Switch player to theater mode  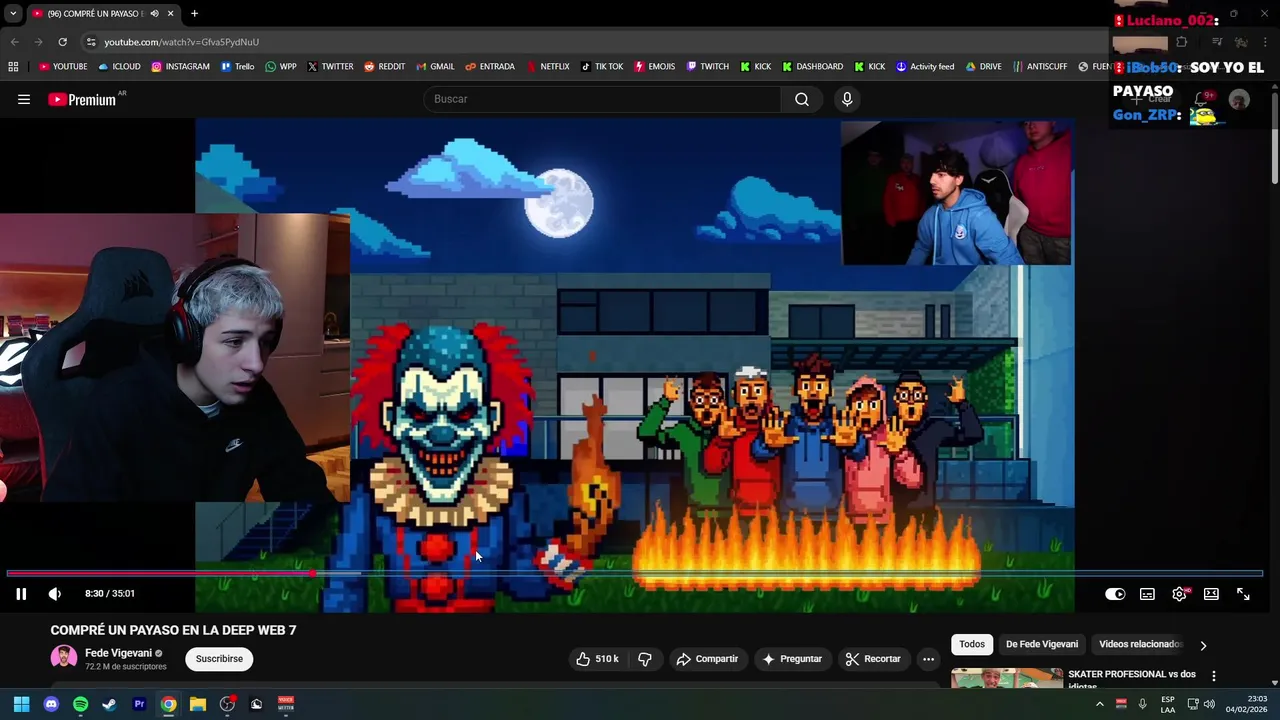pyautogui.click(x=1212, y=594)
